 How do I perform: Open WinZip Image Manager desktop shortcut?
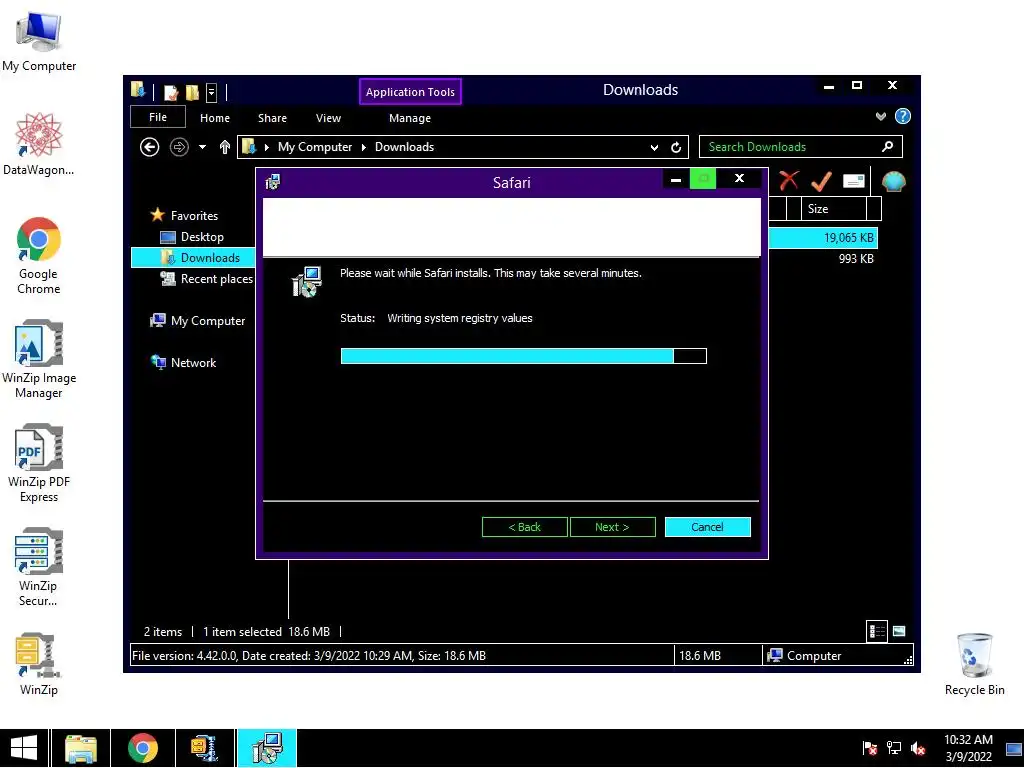(39, 359)
